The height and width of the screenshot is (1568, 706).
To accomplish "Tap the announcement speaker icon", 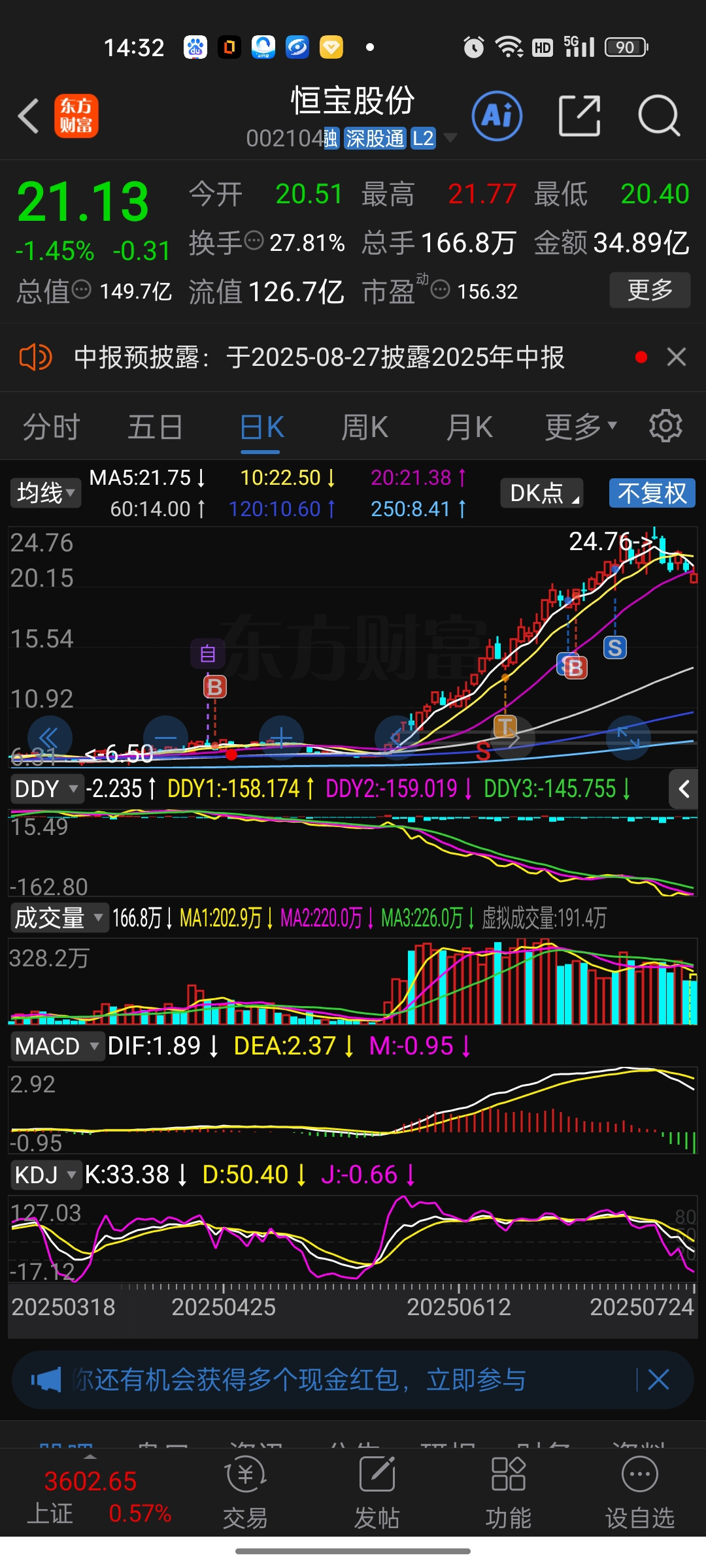I will 35,357.
